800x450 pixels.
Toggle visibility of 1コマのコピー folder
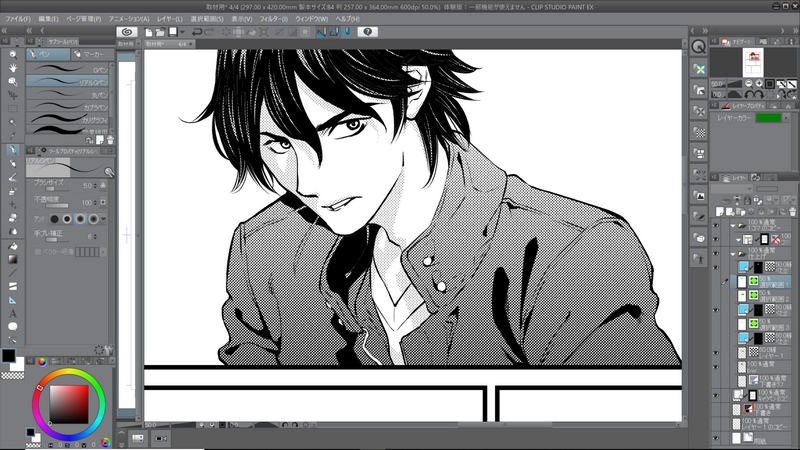pyautogui.click(x=716, y=225)
